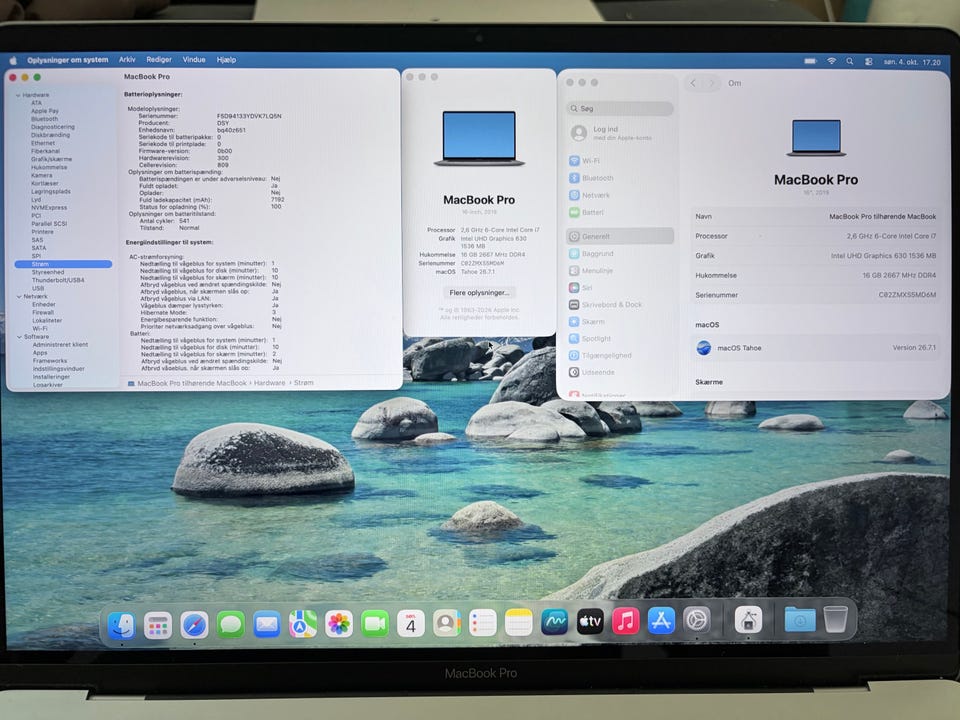Collapse the Software section in the sidebar
The image size is (960, 720).
19,337
